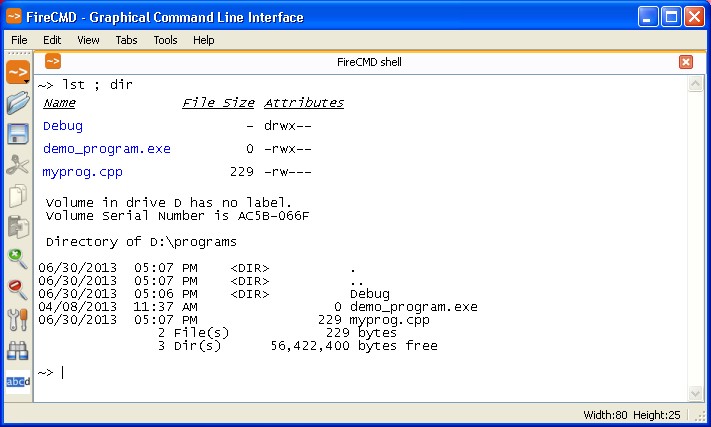Click Width:80 in the status bar
711x427 pixels.
pyautogui.click(x=605, y=415)
